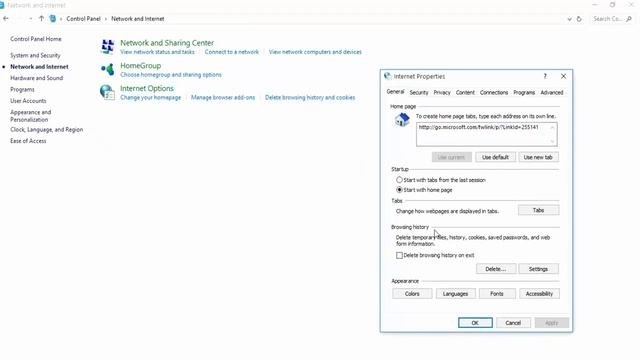Screen dimensions: 640x360
Task: Open the Advanced tab
Action: click(x=551, y=93)
